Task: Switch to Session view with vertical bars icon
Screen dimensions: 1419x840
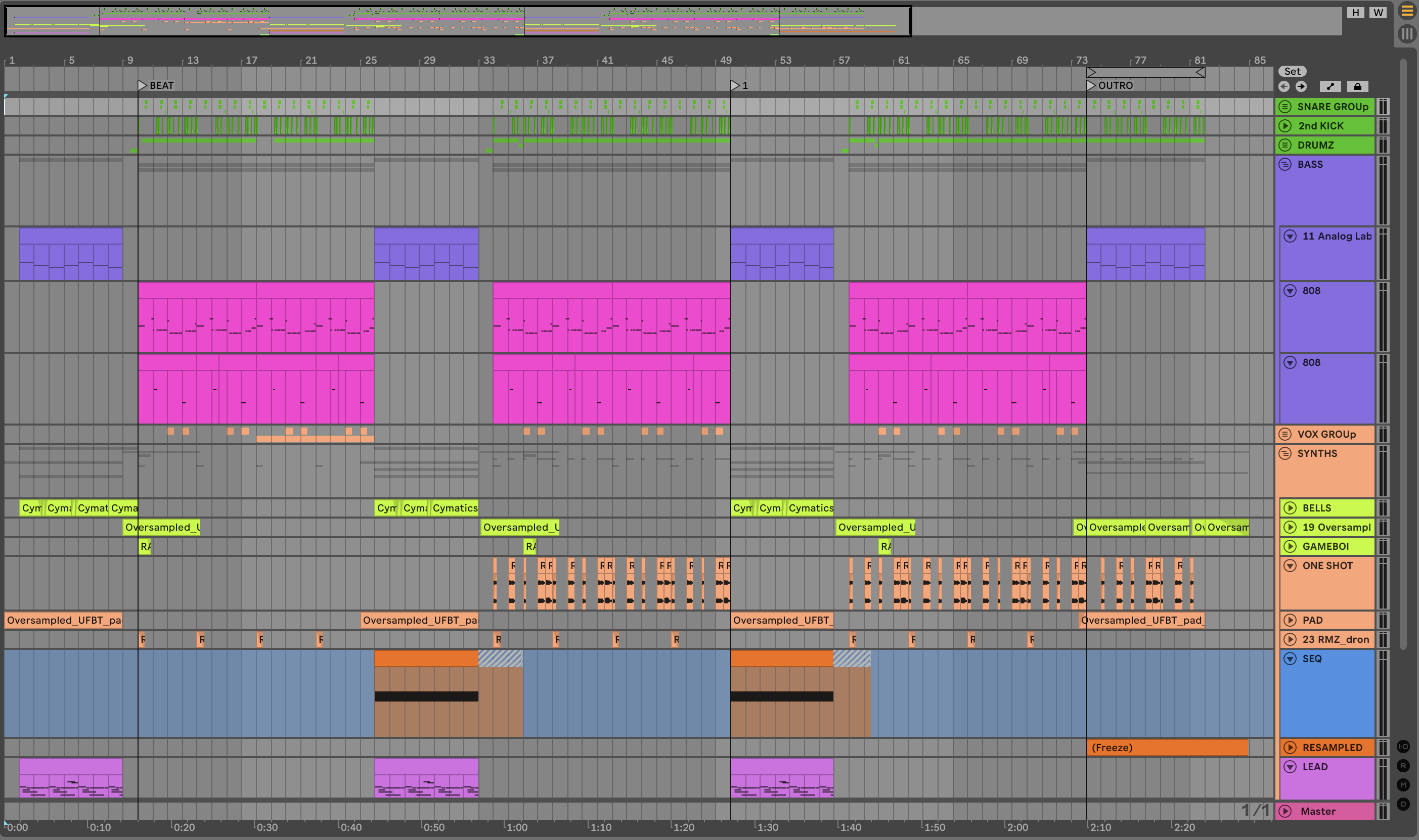Action: click(x=1406, y=33)
